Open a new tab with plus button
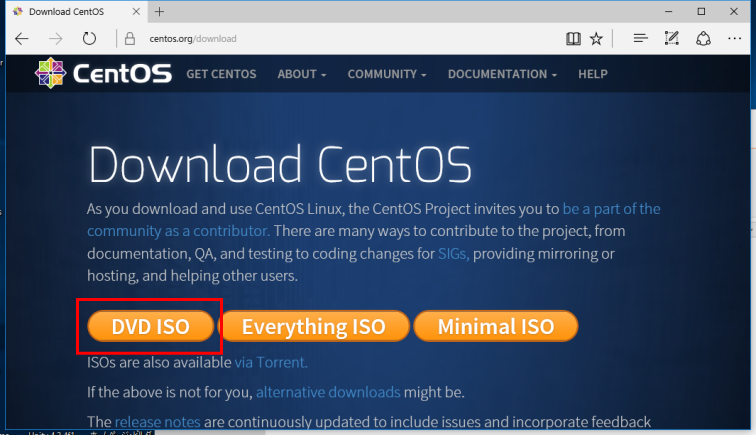This screenshot has height=435, width=756. (159, 12)
